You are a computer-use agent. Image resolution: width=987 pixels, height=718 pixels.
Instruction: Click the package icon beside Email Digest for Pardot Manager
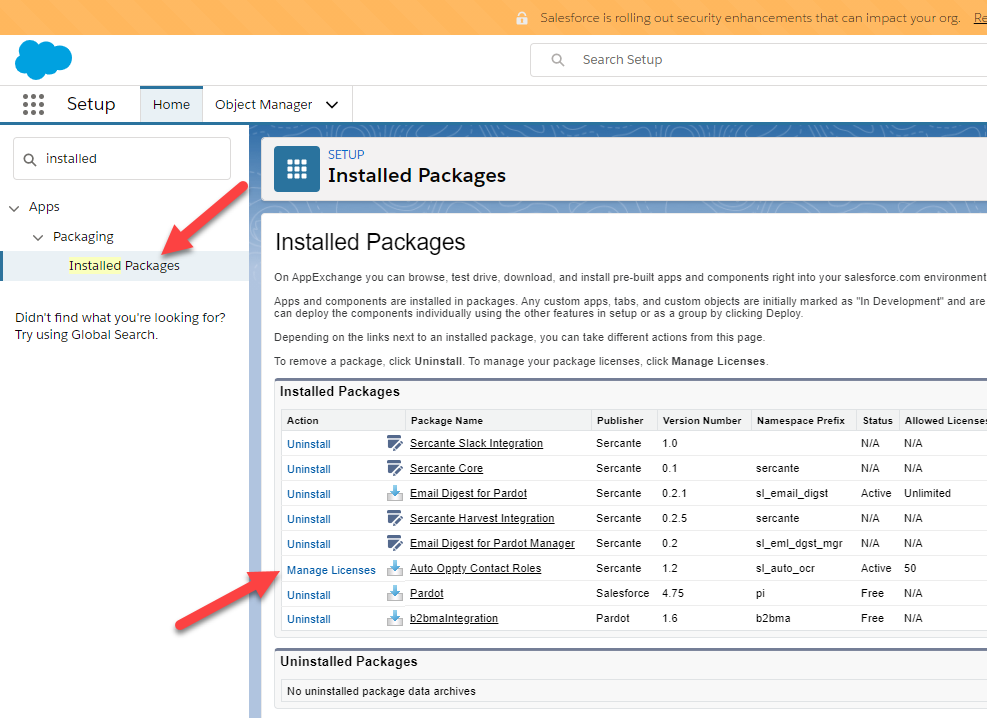pos(395,543)
